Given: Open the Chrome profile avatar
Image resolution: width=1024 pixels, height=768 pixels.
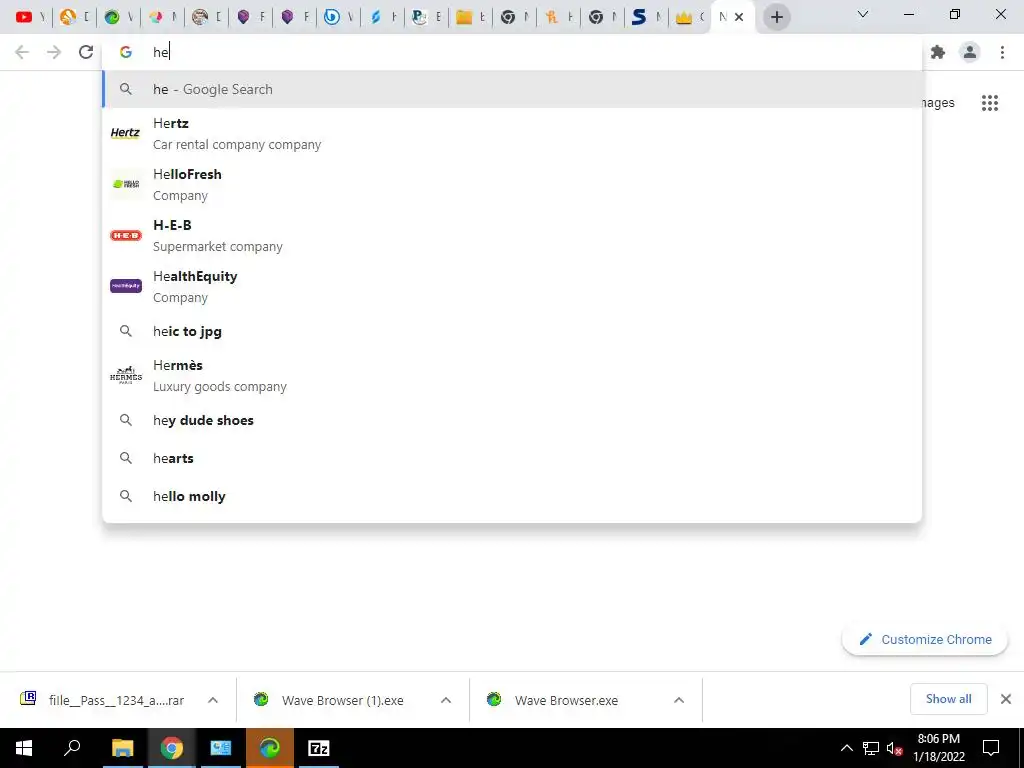Looking at the screenshot, I should pyautogui.click(x=970, y=52).
